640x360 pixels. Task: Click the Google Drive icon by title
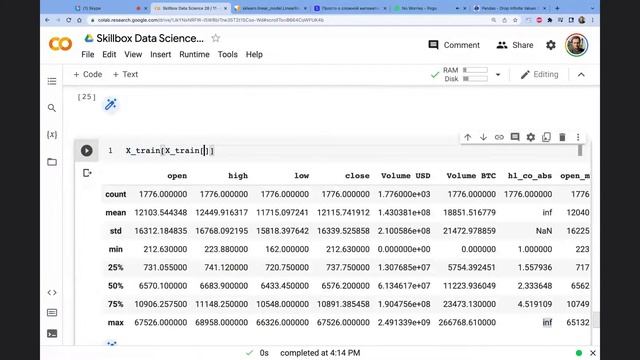click(89, 38)
